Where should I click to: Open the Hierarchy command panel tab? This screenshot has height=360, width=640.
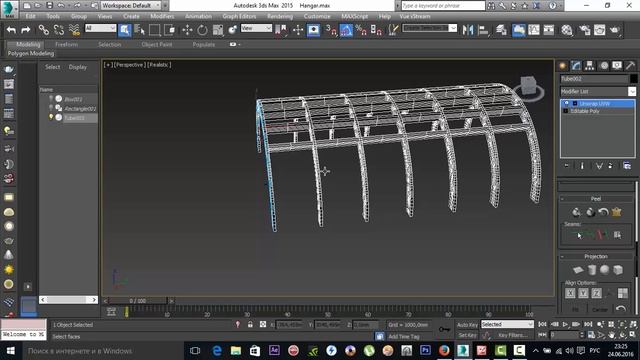point(589,66)
